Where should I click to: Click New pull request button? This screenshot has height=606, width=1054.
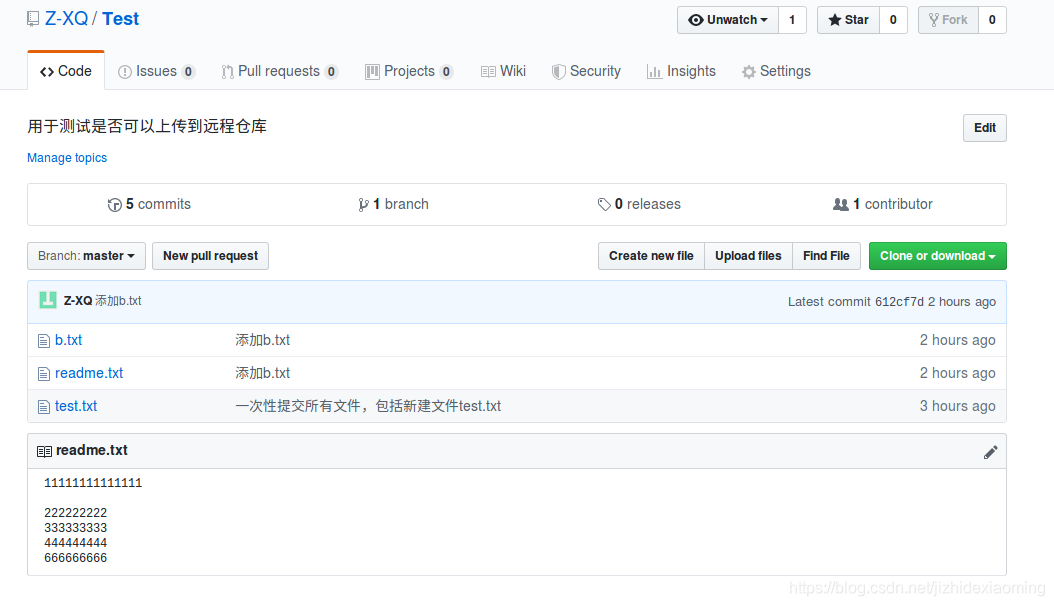(x=210, y=256)
